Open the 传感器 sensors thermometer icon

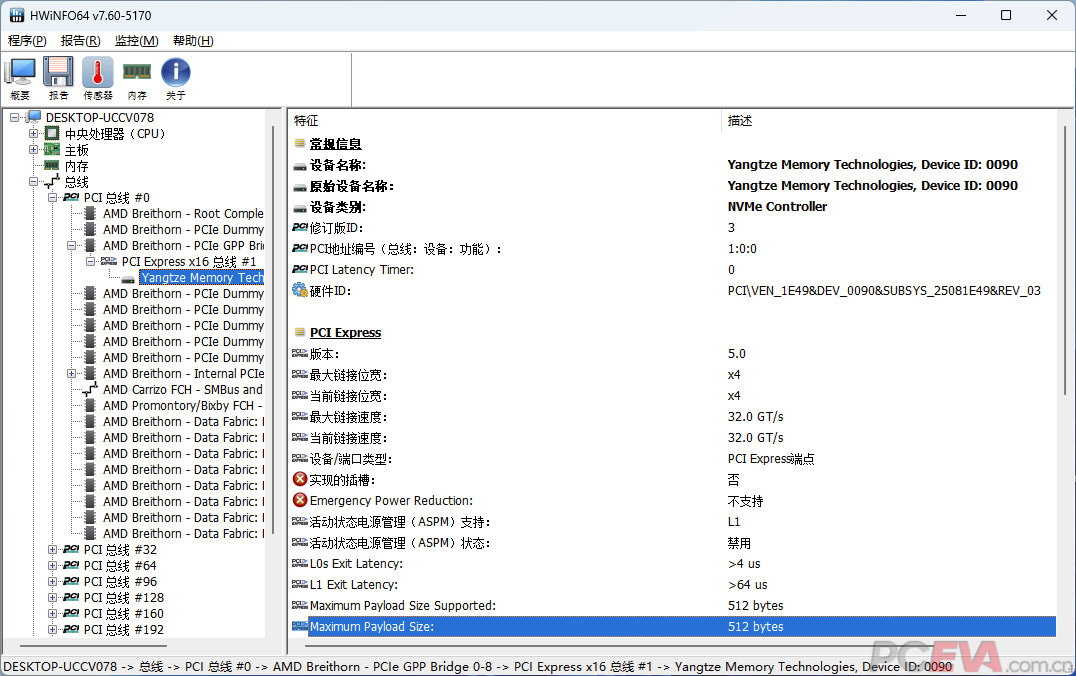point(97,79)
